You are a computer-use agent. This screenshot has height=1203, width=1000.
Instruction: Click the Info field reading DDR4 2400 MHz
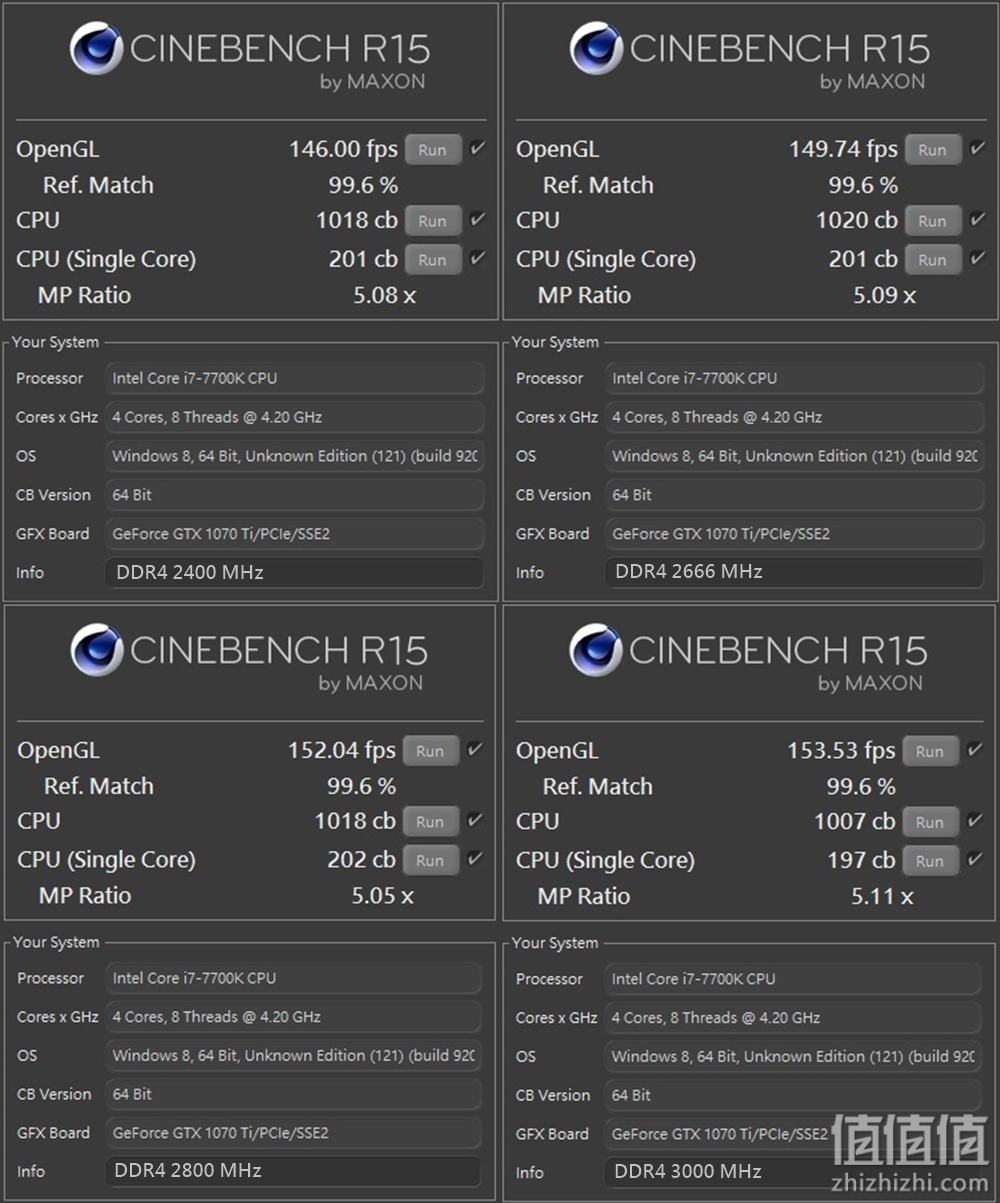click(x=294, y=573)
